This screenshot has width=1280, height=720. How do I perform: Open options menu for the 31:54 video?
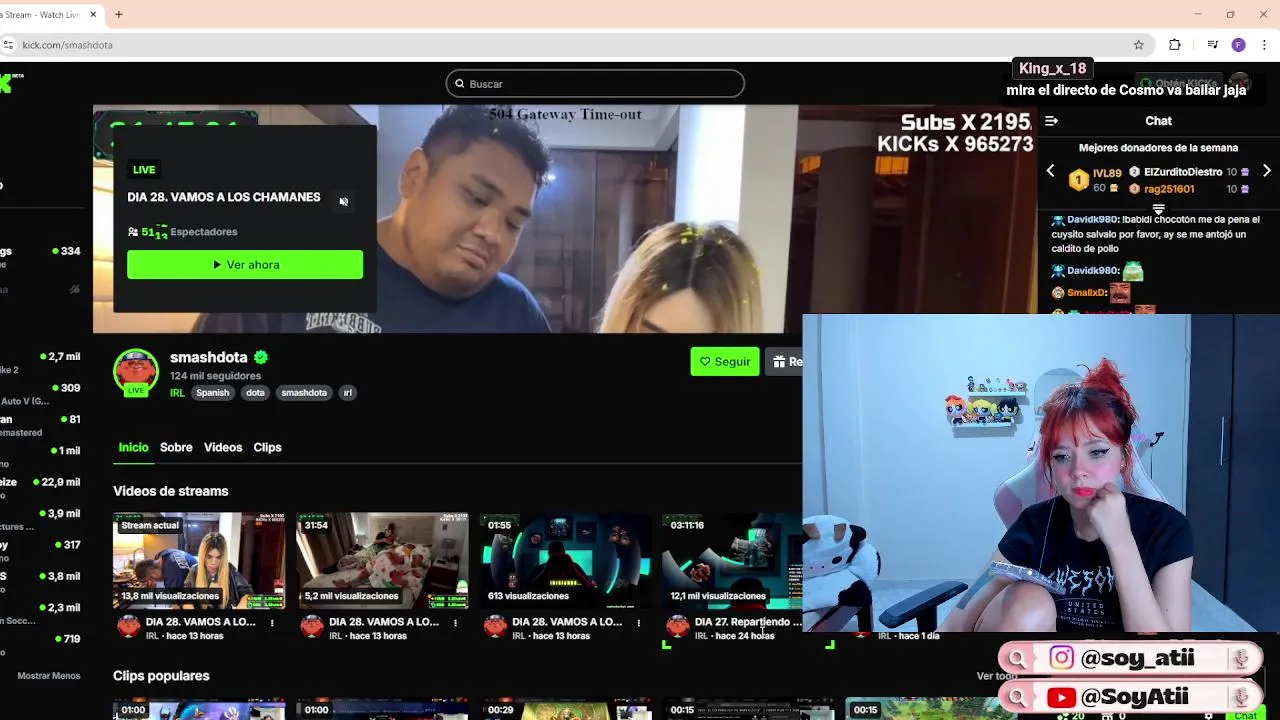click(455, 623)
